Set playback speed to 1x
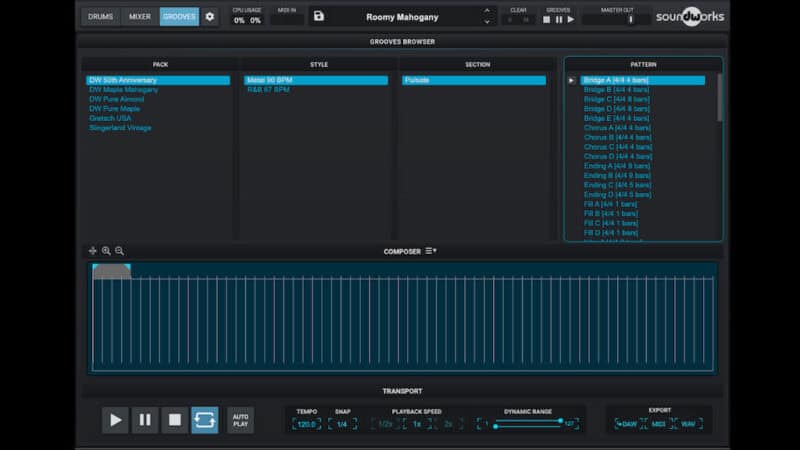 417,424
